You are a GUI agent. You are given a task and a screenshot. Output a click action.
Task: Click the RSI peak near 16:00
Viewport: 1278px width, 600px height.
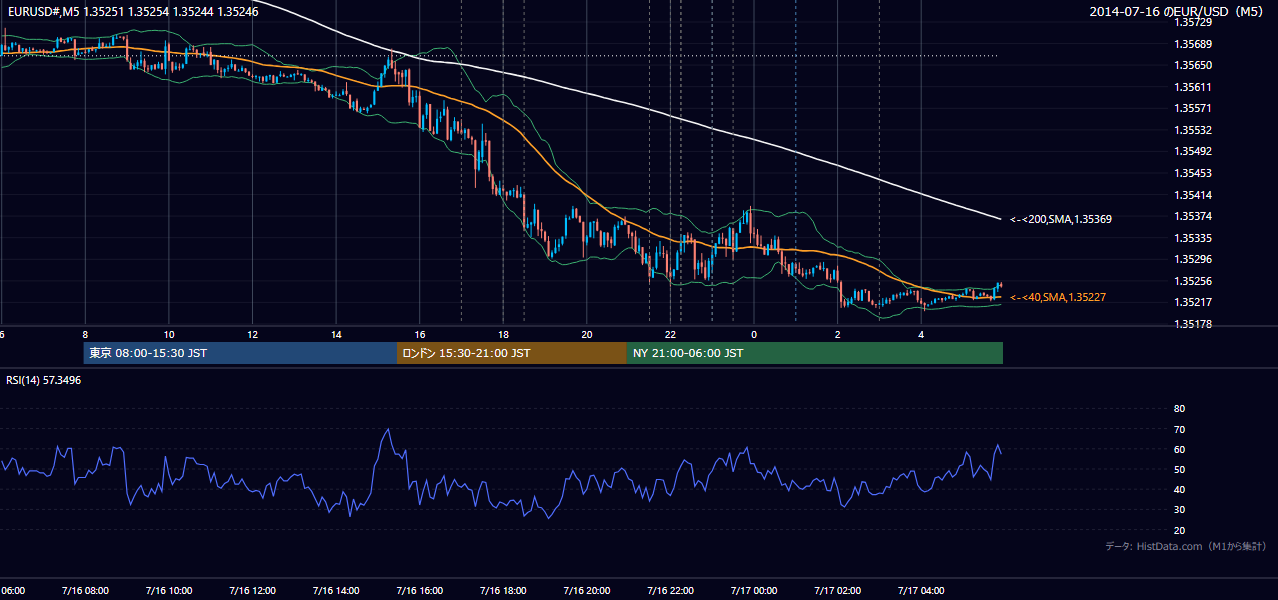(x=387, y=431)
